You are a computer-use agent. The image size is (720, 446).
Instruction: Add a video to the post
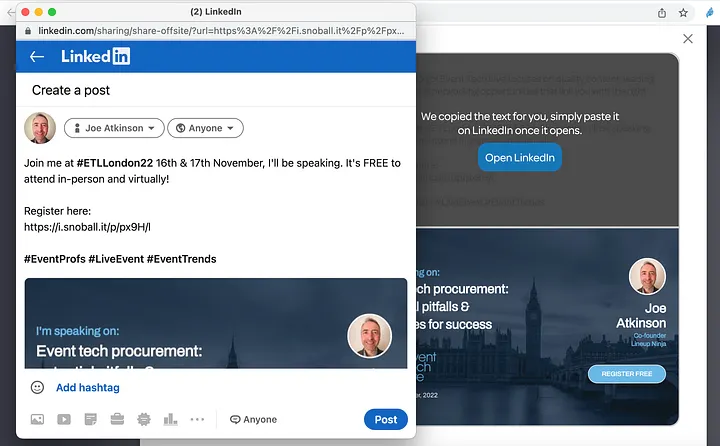pyautogui.click(x=64, y=419)
